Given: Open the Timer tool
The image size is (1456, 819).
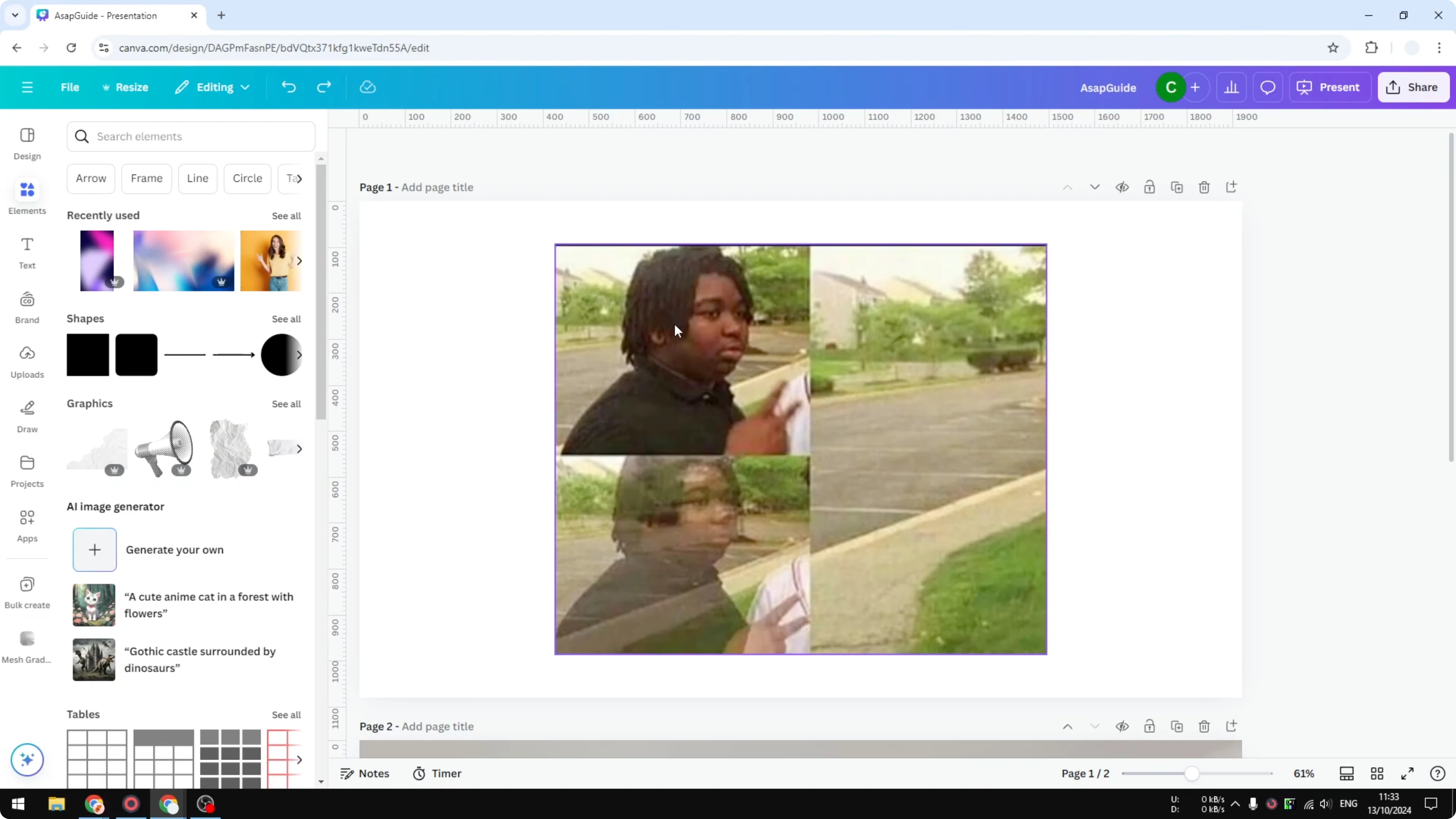Looking at the screenshot, I should tap(437, 773).
